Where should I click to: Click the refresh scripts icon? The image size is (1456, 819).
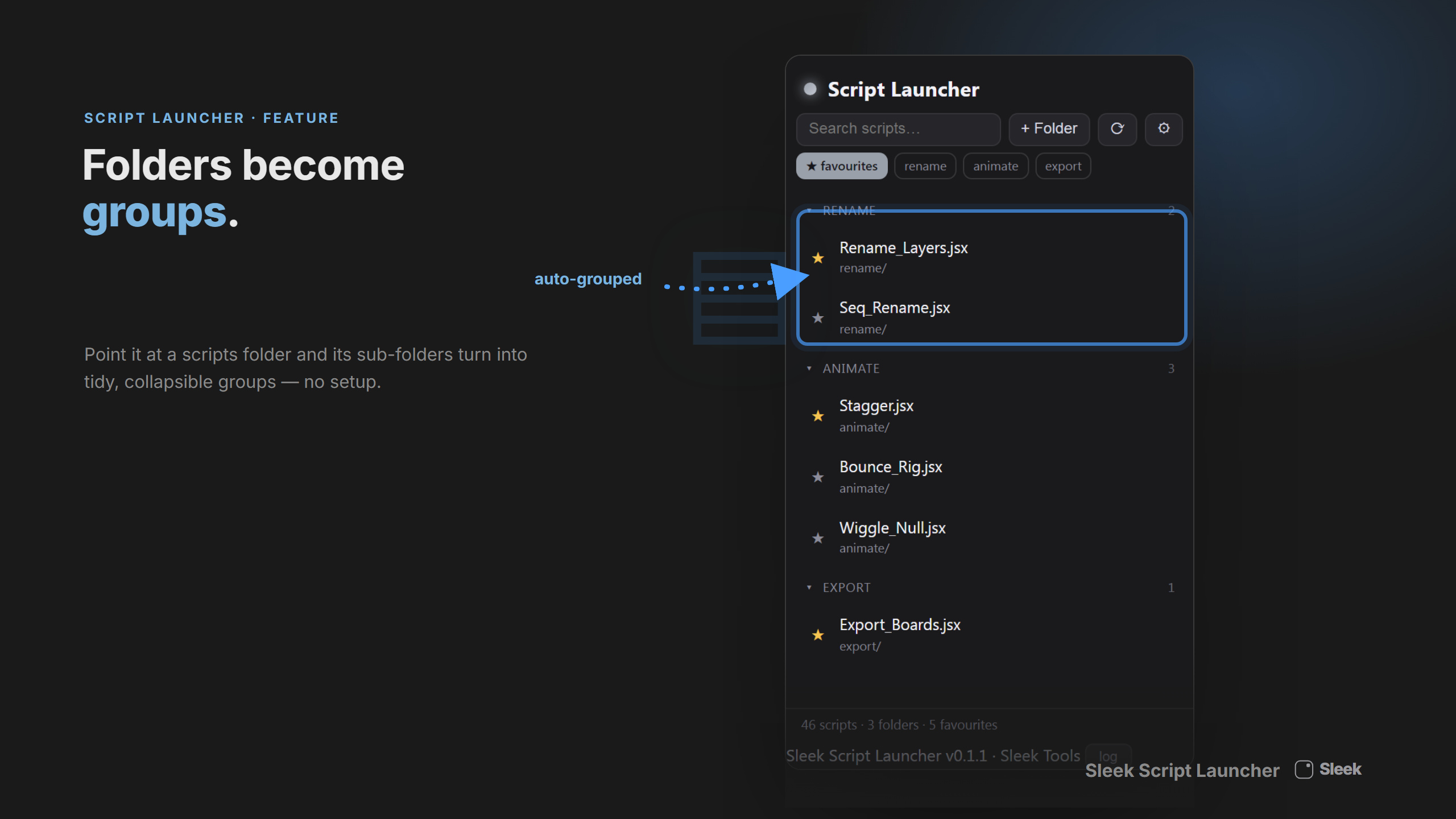(1117, 129)
